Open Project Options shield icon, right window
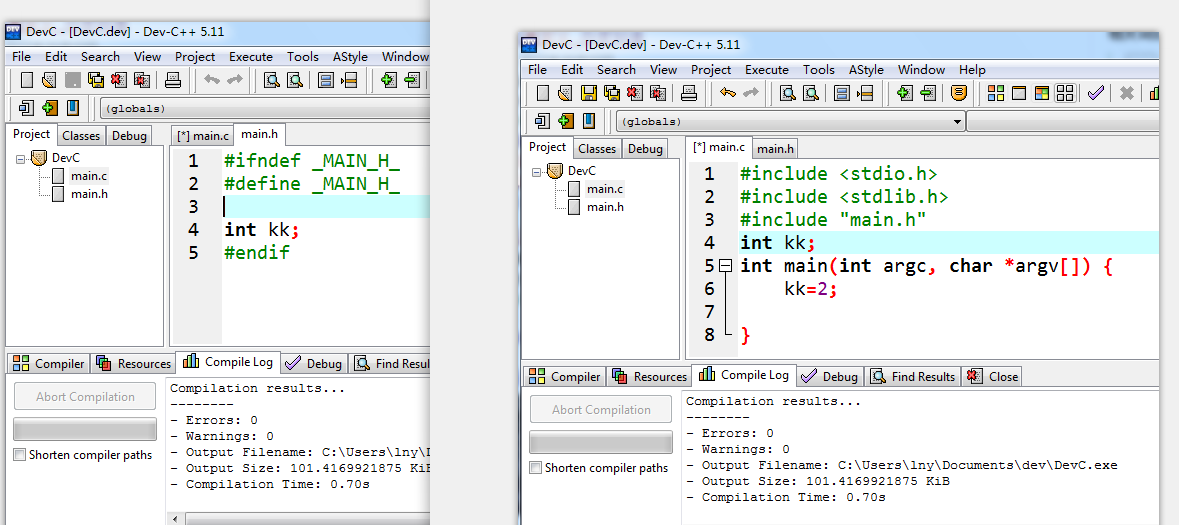Image resolution: width=1179 pixels, height=525 pixels. 958,93
